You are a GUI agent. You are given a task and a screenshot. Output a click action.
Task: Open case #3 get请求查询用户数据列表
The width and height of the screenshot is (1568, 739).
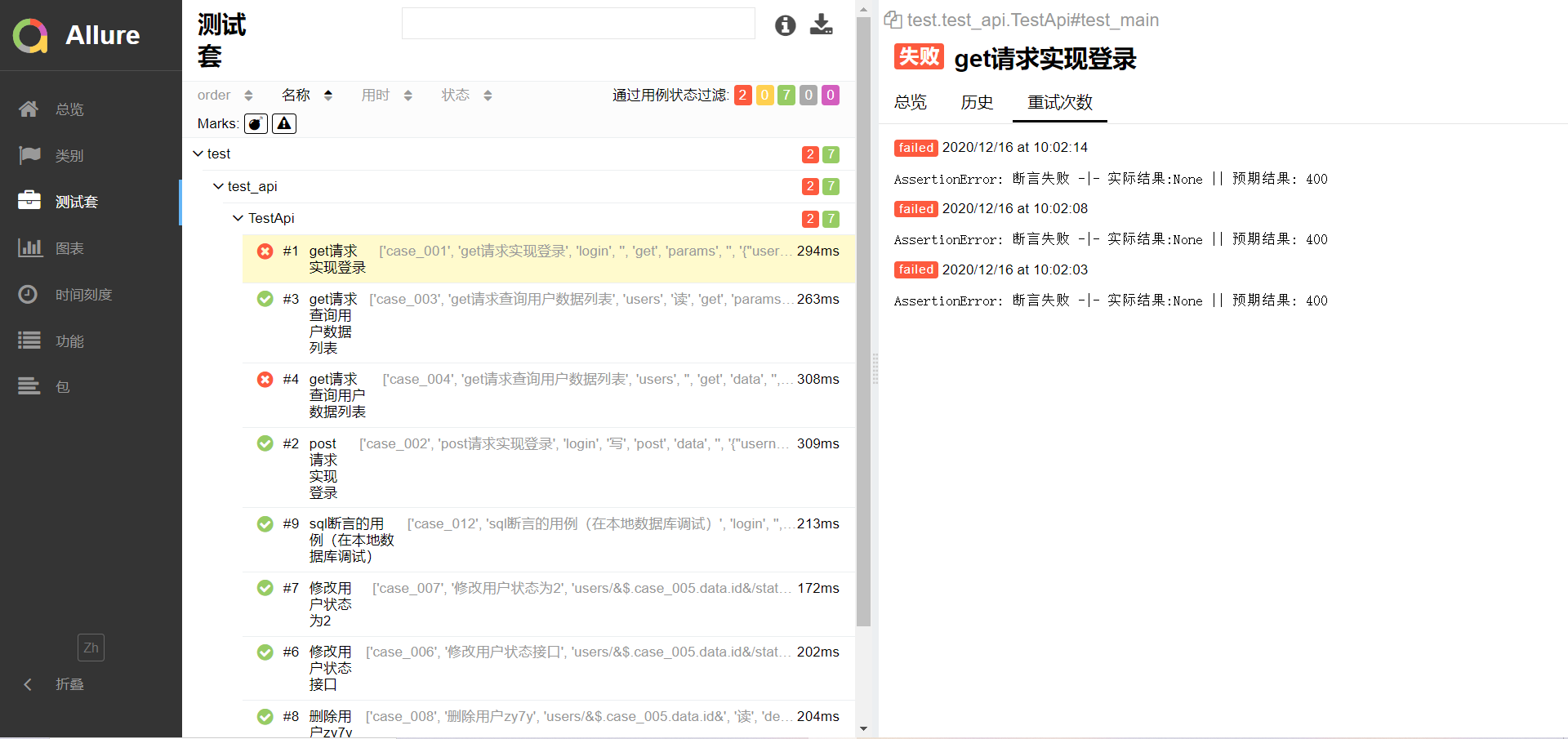549,323
